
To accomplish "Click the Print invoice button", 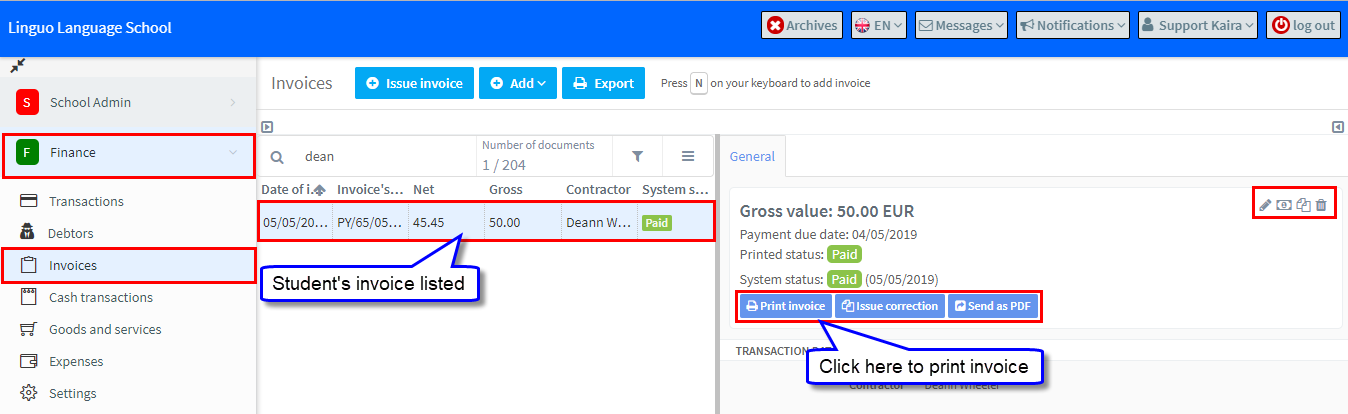I will (786, 306).
